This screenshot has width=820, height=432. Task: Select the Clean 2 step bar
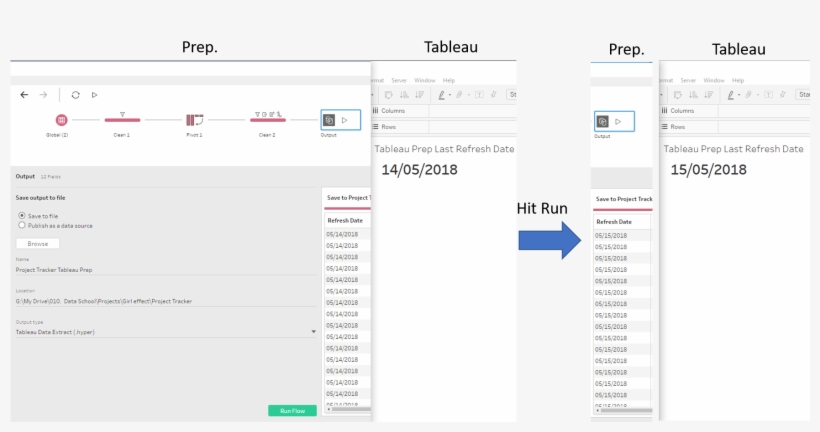[x=268, y=120]
